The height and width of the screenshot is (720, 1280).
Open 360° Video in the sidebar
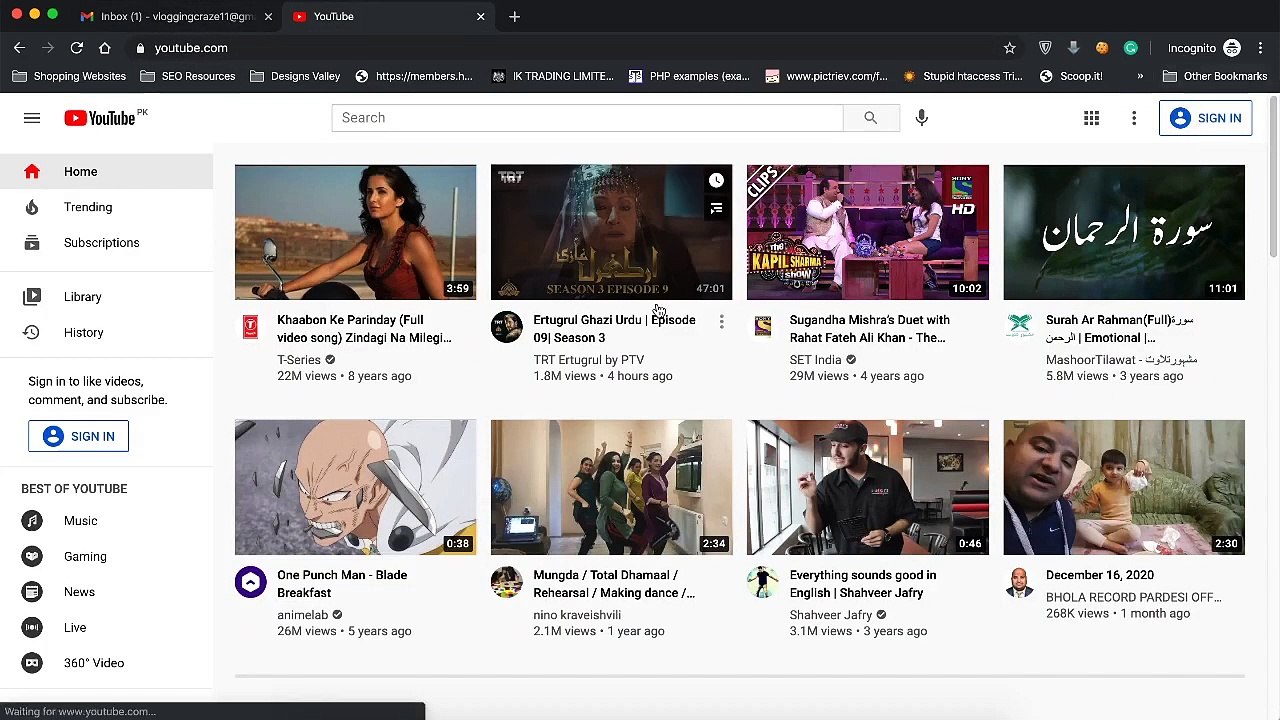point(106,663)
